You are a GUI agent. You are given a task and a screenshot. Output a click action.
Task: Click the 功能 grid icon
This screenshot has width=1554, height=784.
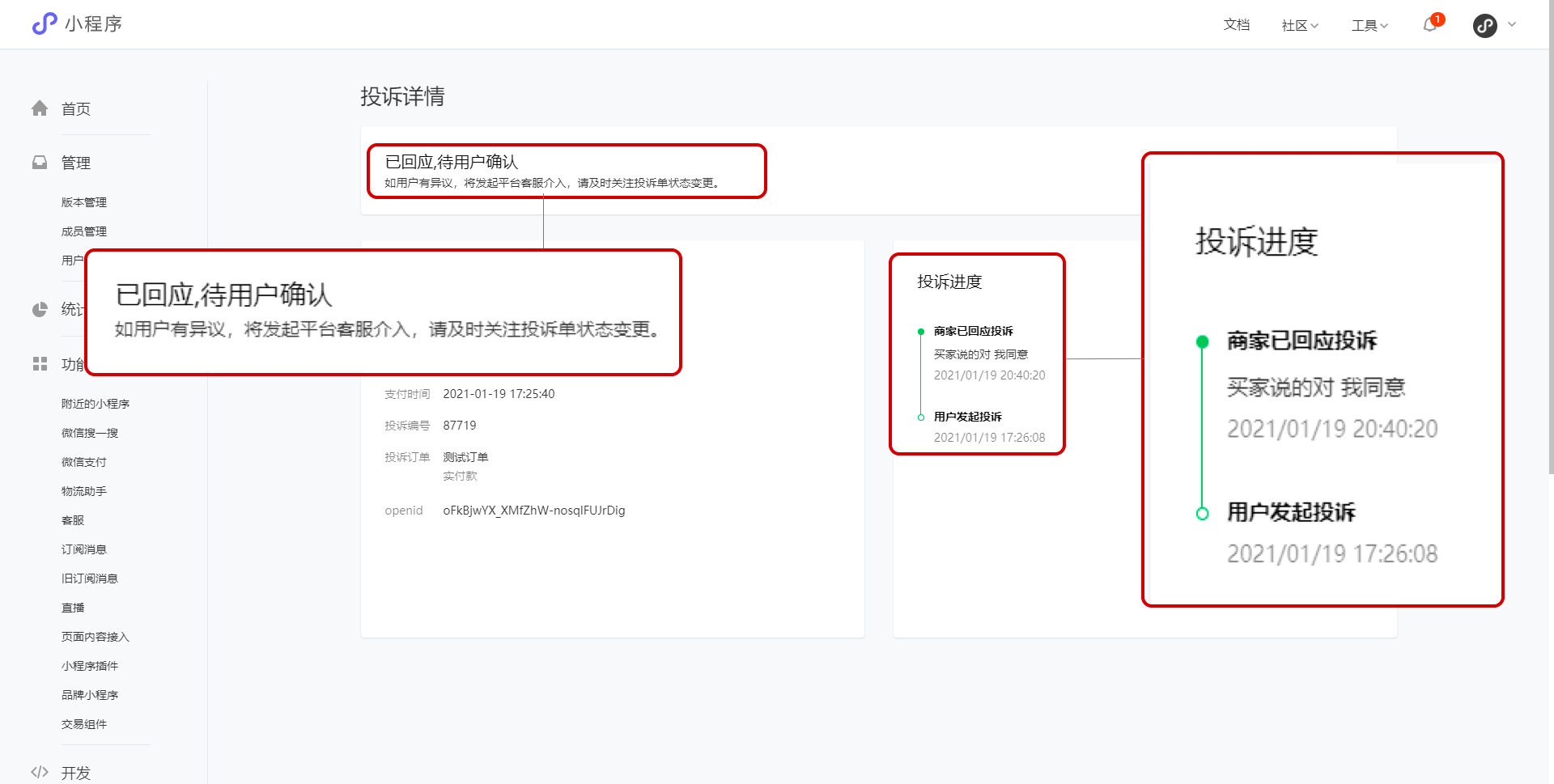coord(40,364)
